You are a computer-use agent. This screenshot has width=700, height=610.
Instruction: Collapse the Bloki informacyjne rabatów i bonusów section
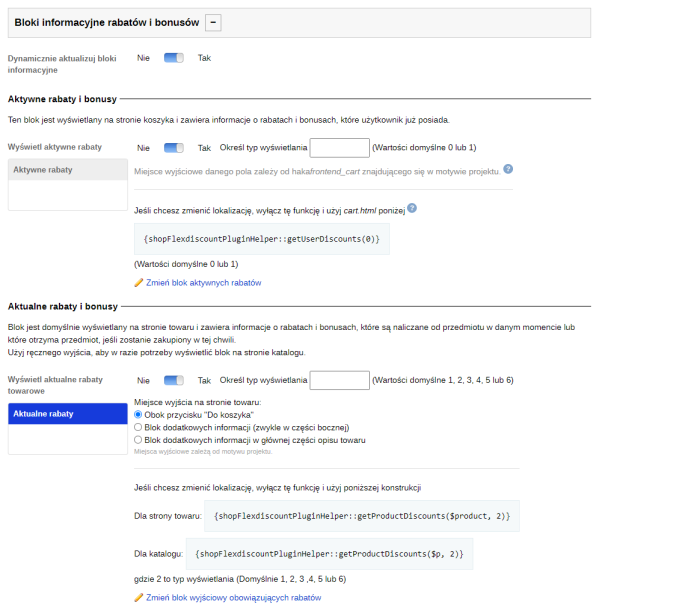click(214, 22)
